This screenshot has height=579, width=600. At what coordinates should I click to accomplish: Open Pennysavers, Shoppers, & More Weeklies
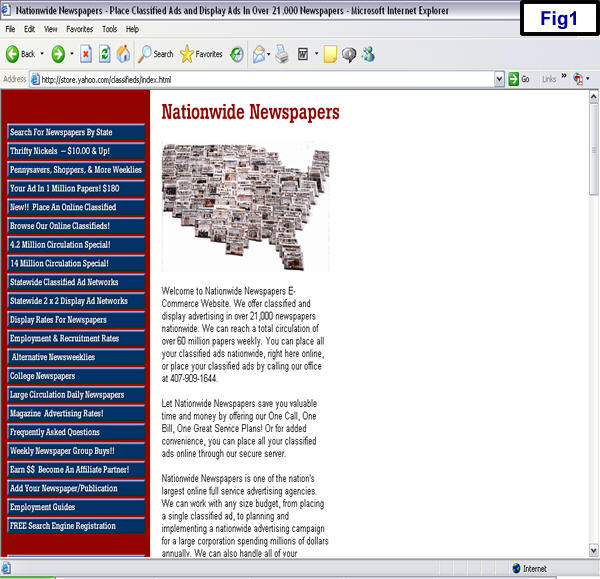tap(76, 170)
